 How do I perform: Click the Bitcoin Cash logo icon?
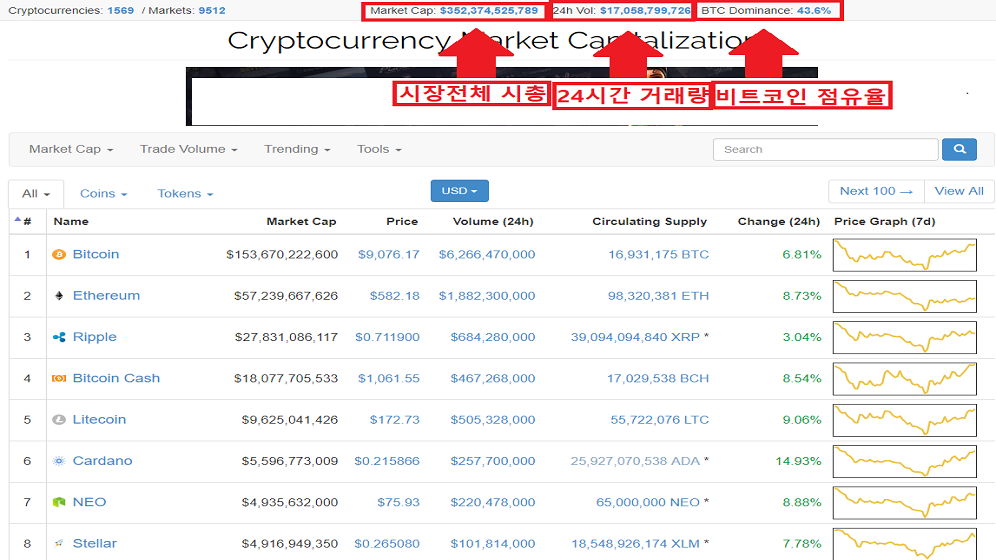pos(58,379)
